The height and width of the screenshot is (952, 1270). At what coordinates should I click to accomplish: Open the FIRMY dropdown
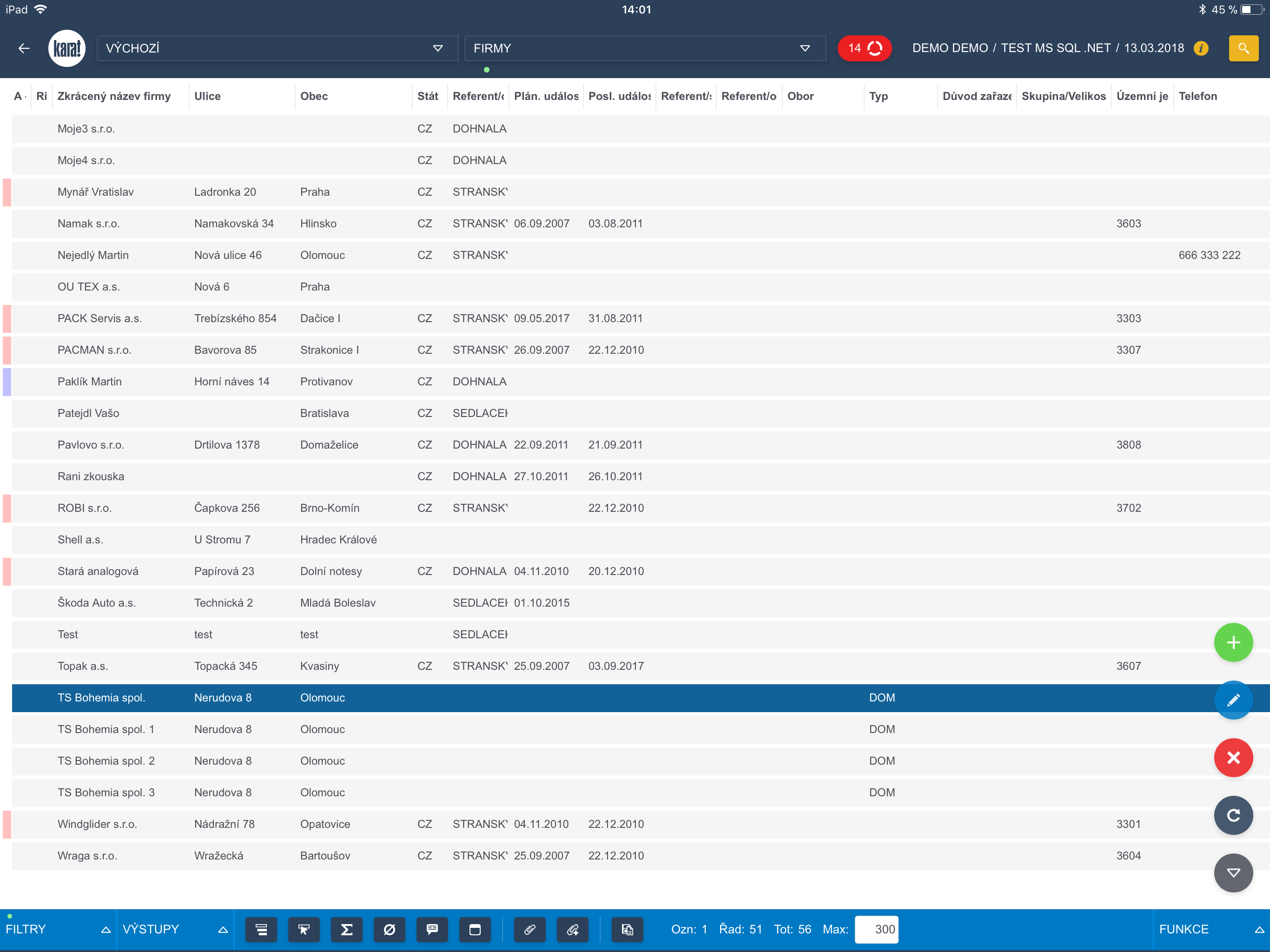(645, 48)
